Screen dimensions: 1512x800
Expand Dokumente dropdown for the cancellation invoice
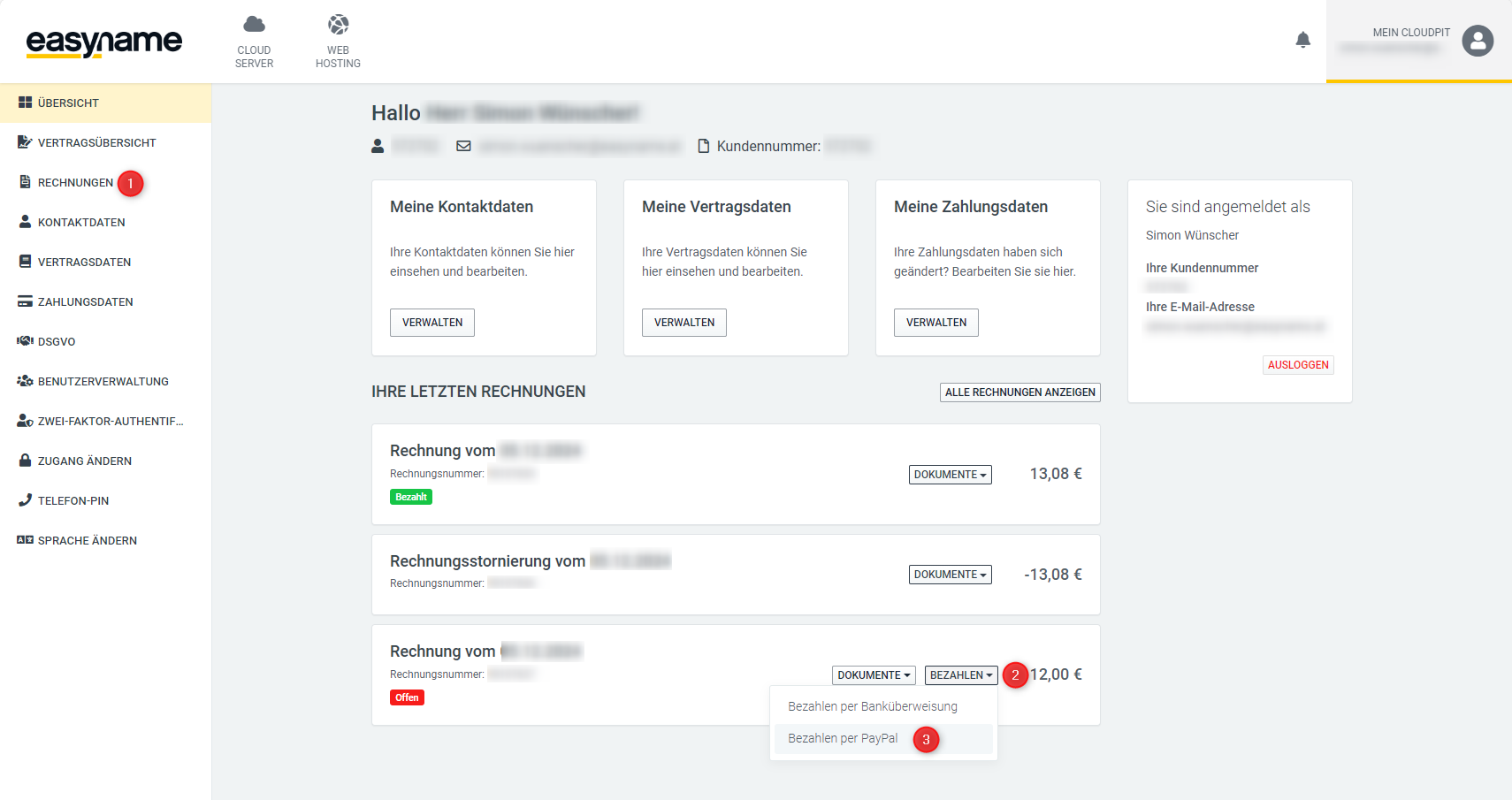pyautogui.click(x=950, y=575)
